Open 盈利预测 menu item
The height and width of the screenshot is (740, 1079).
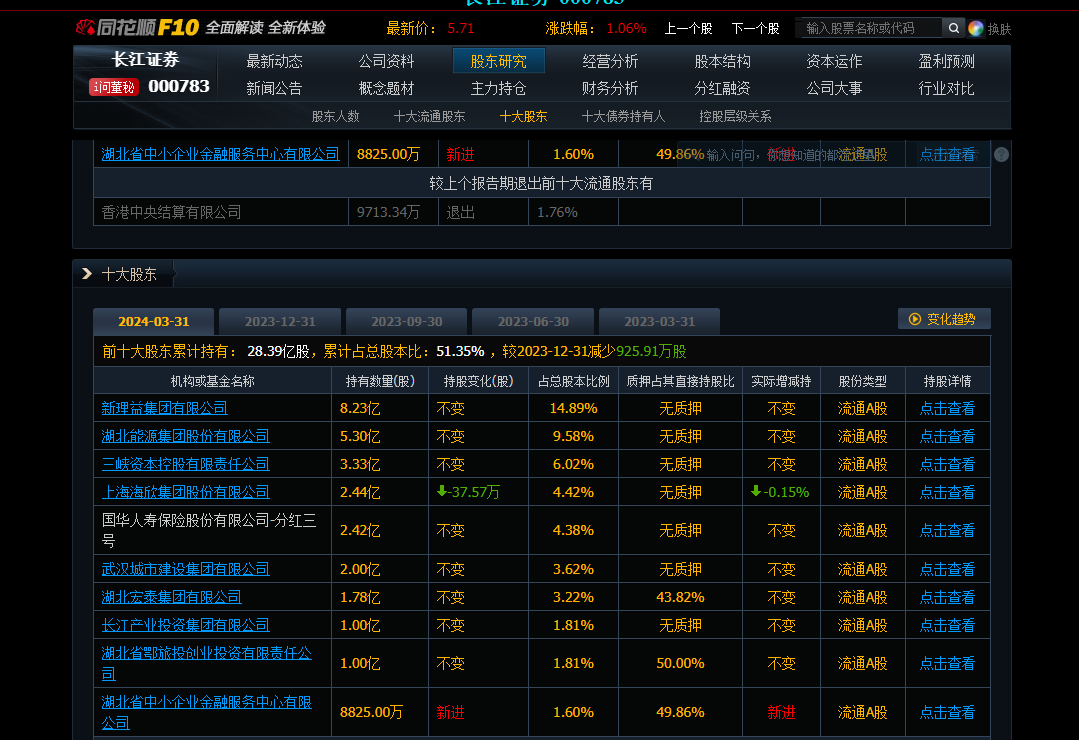(946, 61)
